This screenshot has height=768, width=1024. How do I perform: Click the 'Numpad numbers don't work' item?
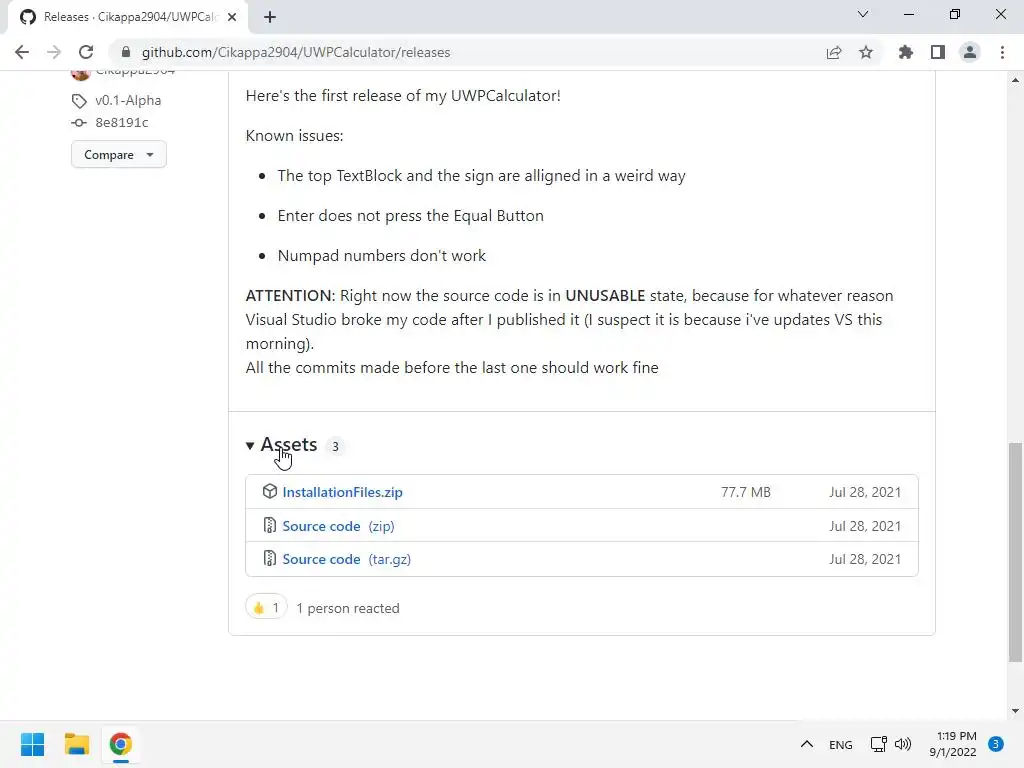click(x=382, y=256)
